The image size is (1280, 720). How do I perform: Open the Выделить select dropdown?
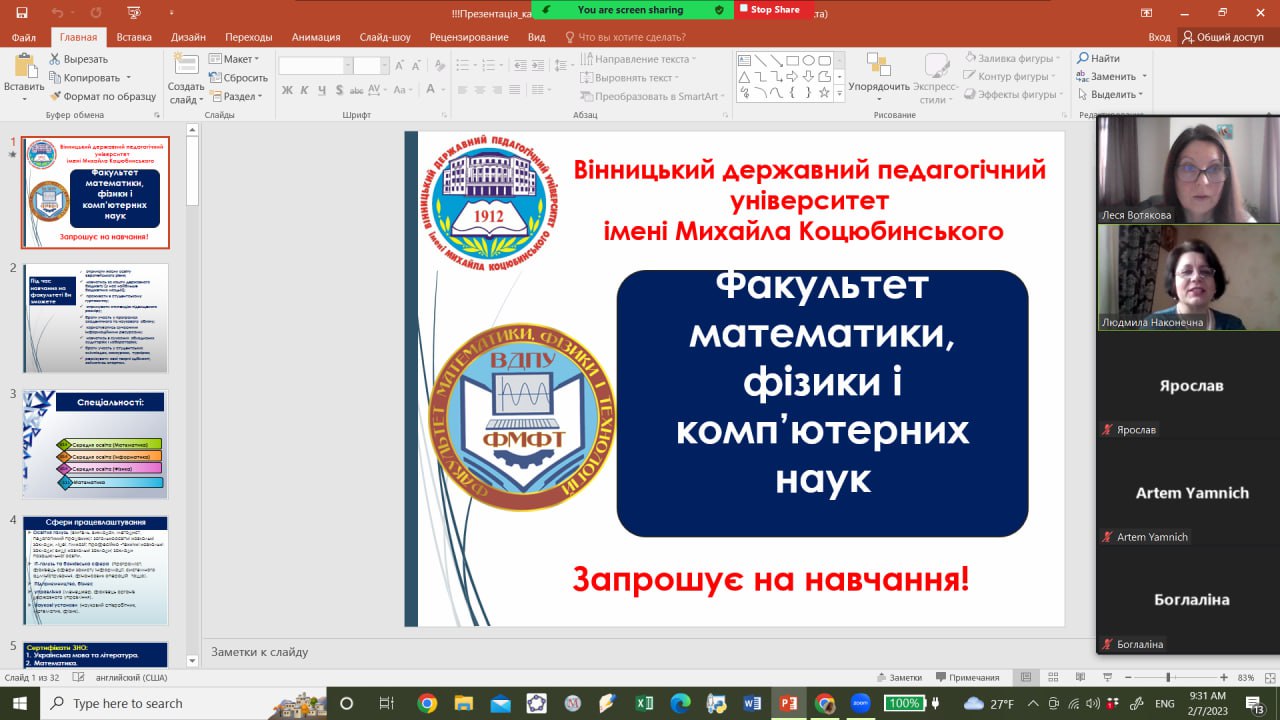click(x=1110, y=95)
